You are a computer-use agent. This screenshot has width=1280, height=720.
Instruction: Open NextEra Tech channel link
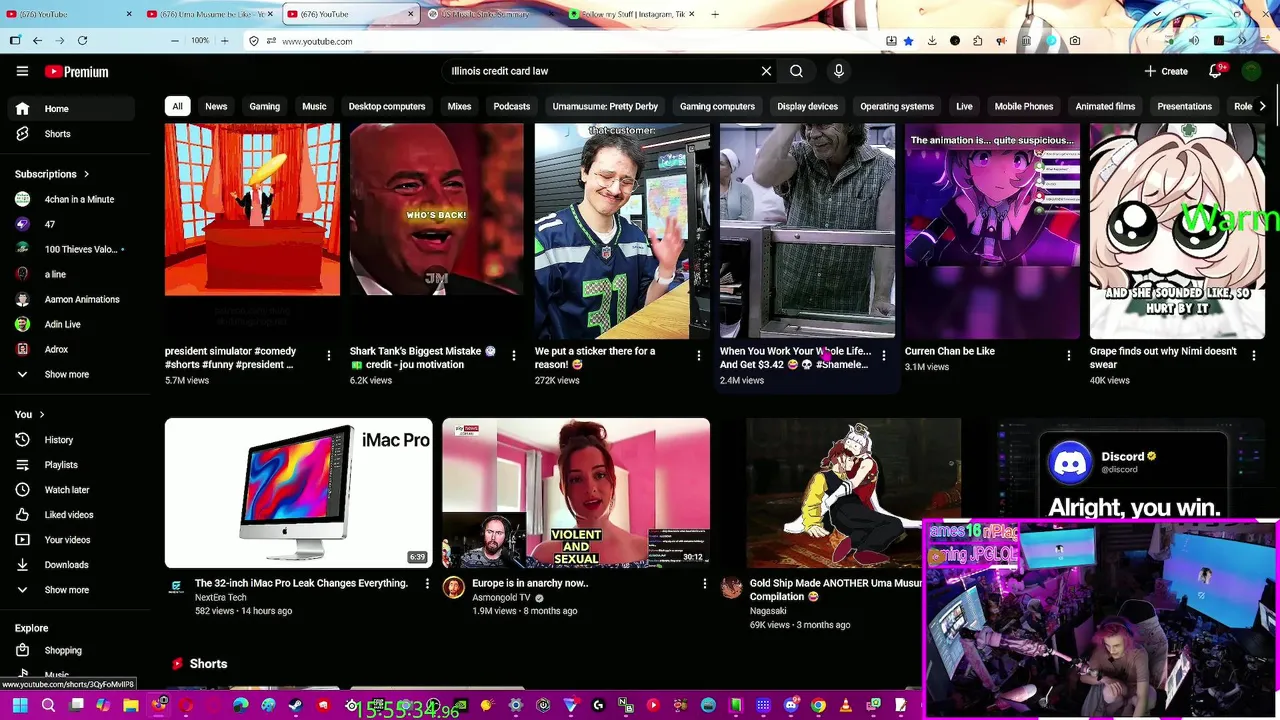(220, 597)
